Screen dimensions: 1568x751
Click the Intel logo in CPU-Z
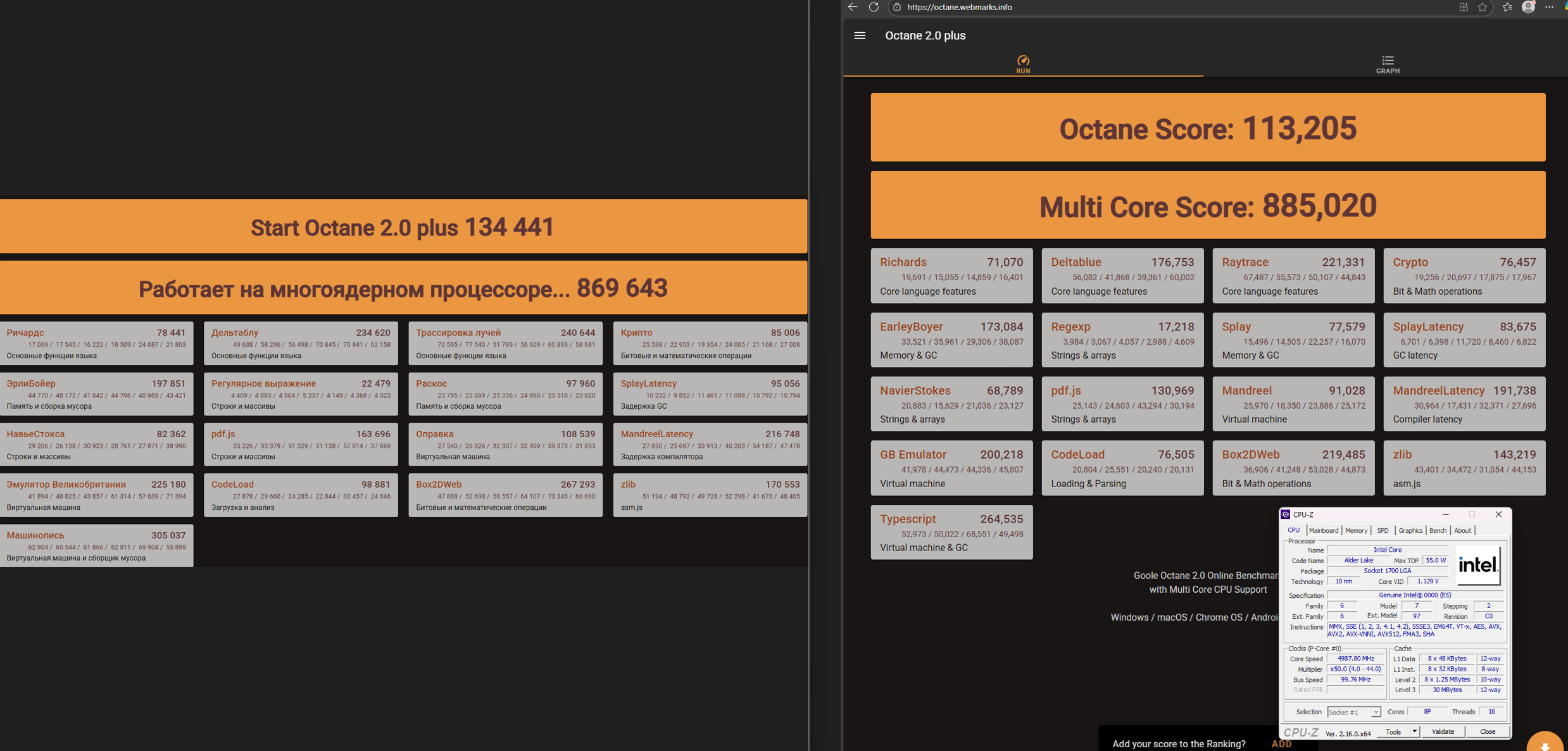(1477, 565)
